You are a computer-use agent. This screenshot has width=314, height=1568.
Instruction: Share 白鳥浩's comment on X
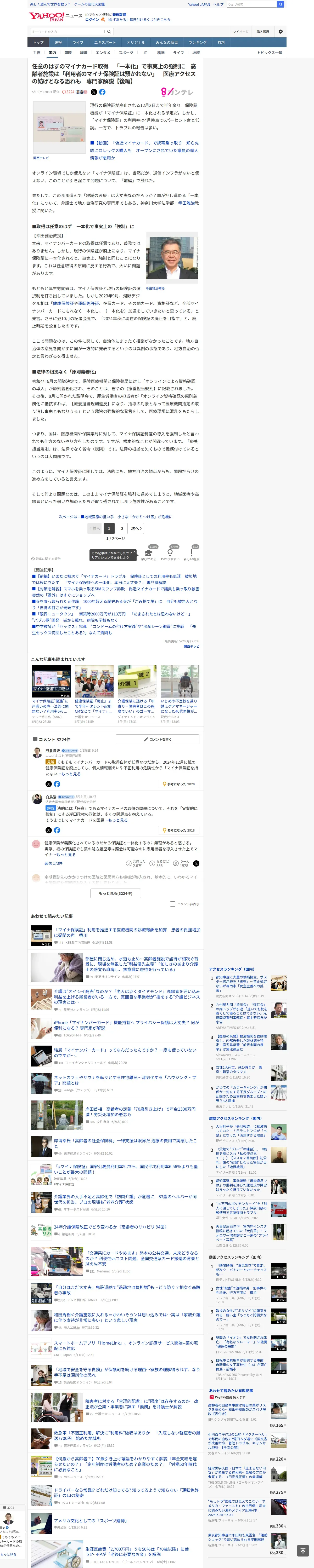coord(49,830)
